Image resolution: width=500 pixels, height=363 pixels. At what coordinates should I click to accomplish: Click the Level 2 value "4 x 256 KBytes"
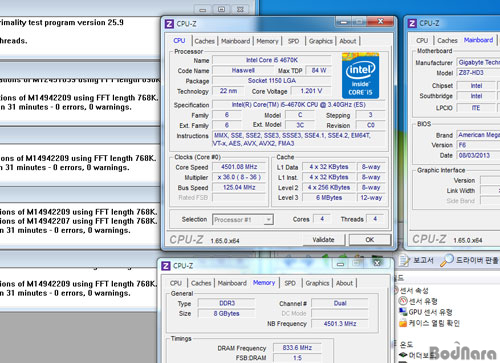(x=329, y=187)
